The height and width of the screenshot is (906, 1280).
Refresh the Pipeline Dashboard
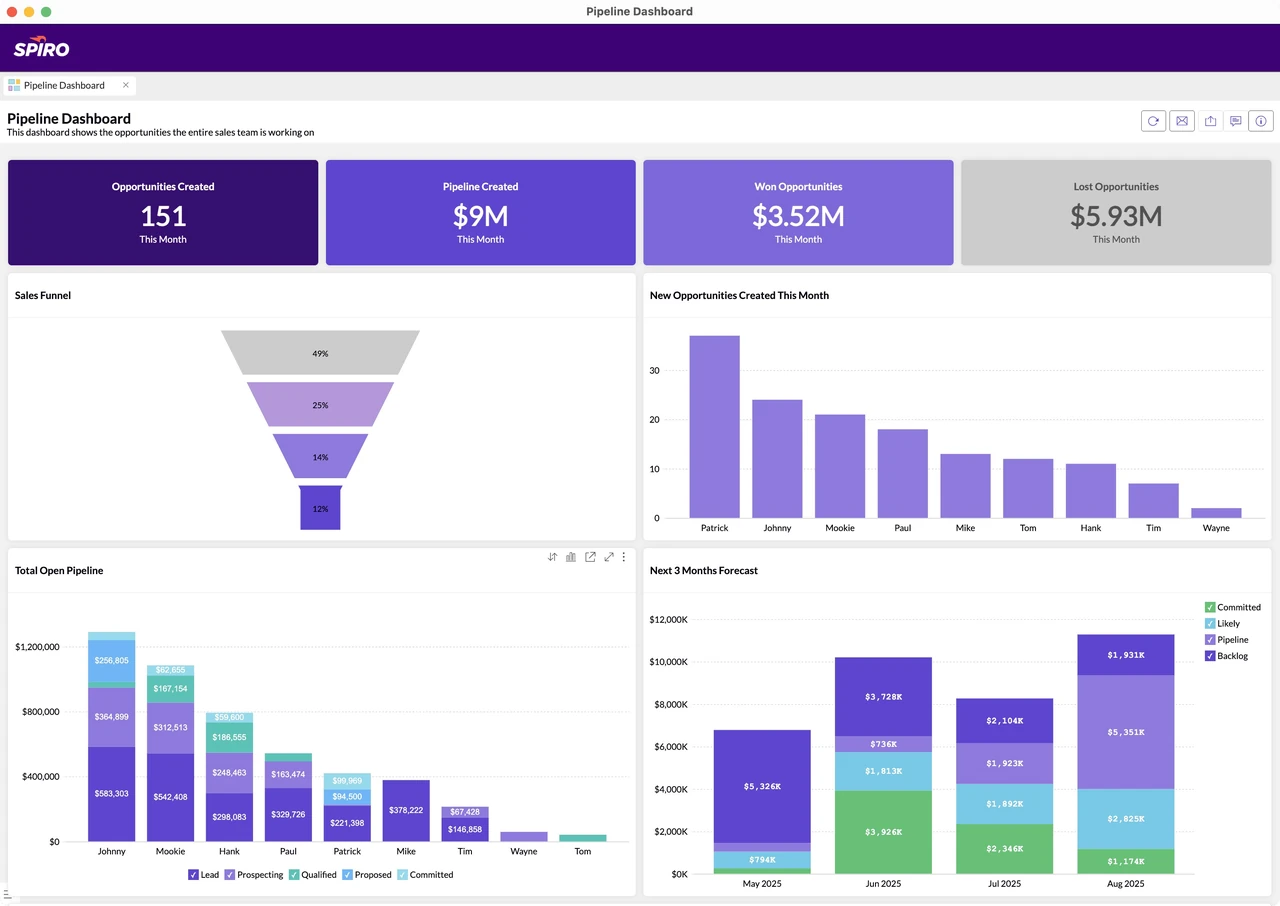(x=1153, y=121)
